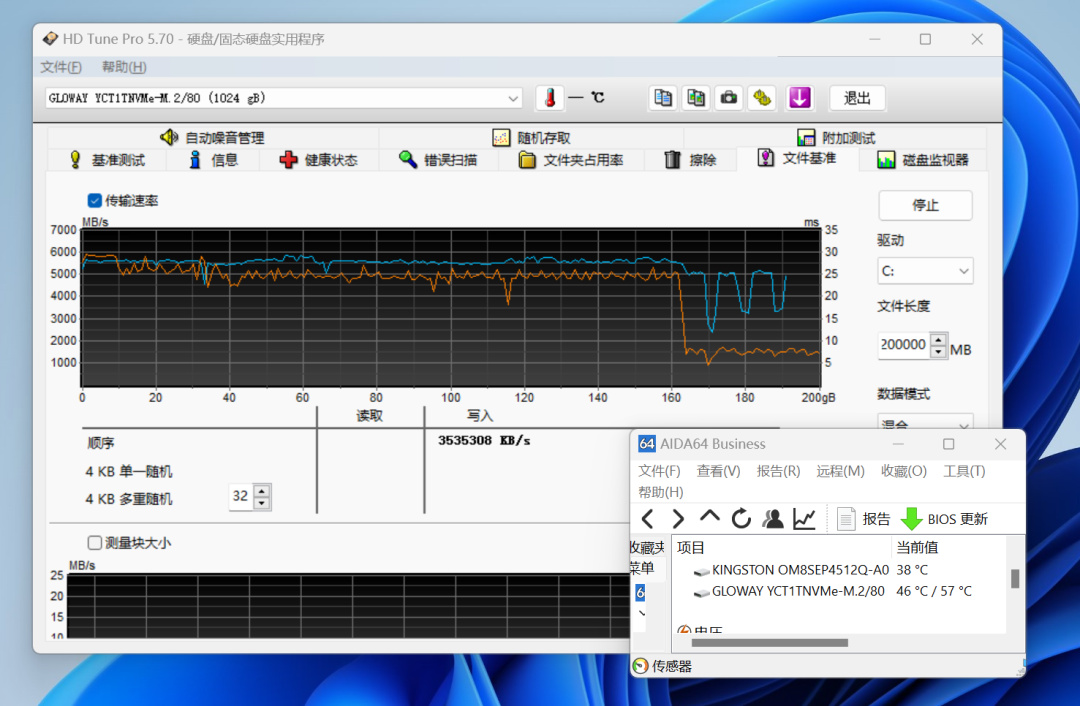This screenshot has width=1080, height=706.
Task: Open HD Tune options gear icon
Action: tap(762, 98)
